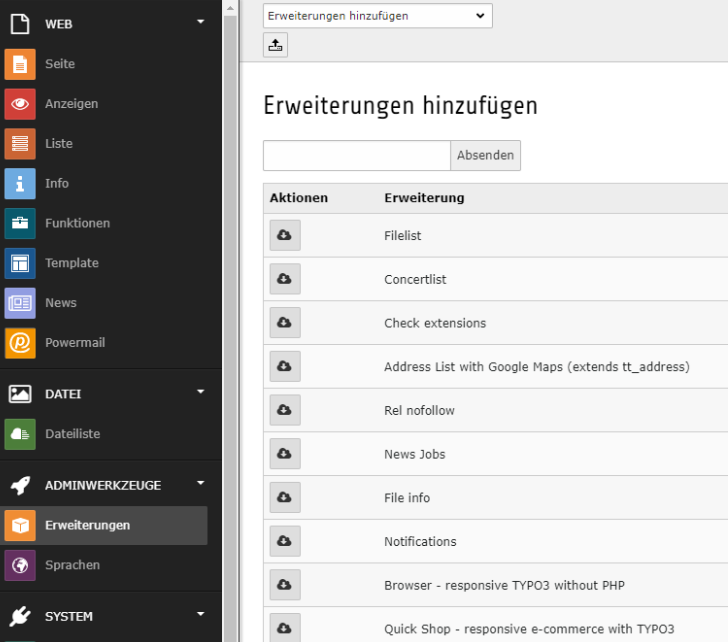This screenshot has height=642, width=728.
Task: Click the ADMINWERKZEUGE rocket icon
Action: [x=20, y=486]
